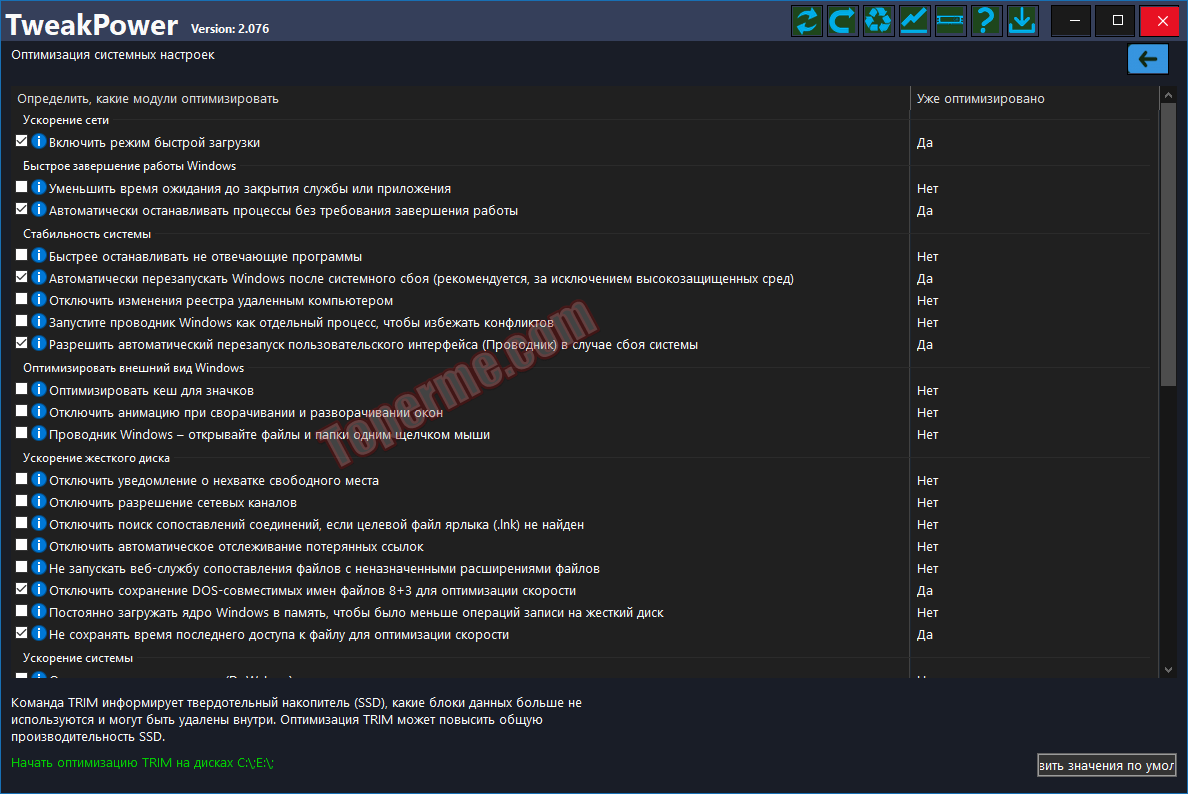Info icon for 'Постоянно загружать ядро Windows'
Image resolution: width=1188 pixels, height=794 pixels.
(x=39, y=612)
